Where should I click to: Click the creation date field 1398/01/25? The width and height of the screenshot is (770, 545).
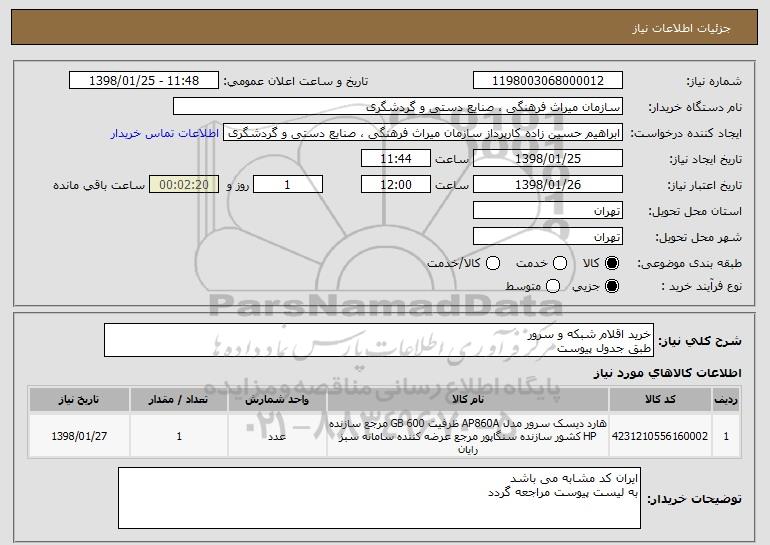[548, 159]
